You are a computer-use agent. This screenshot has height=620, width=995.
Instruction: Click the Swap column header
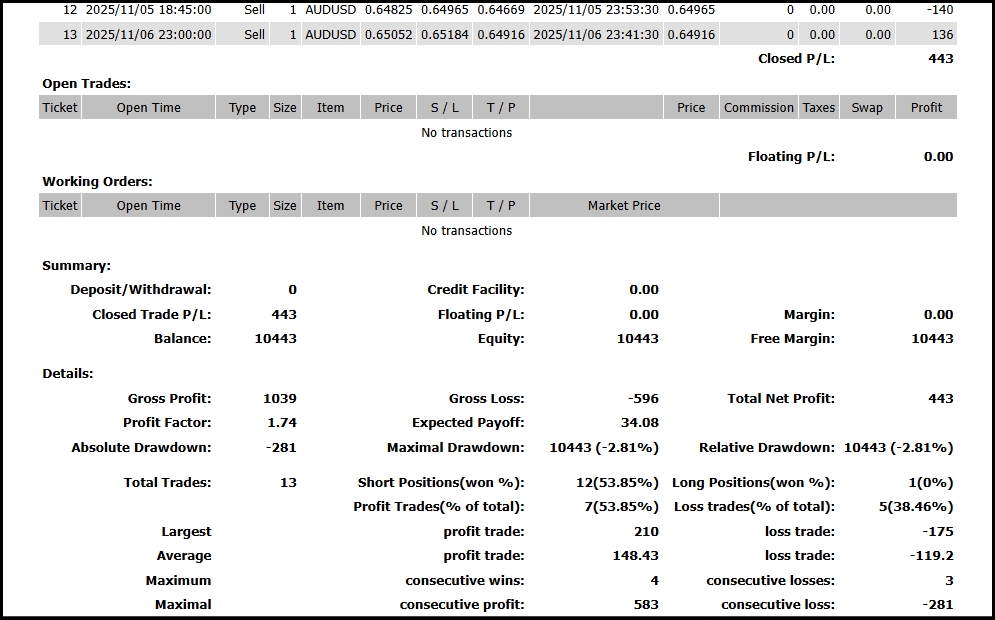coord(867,108)
